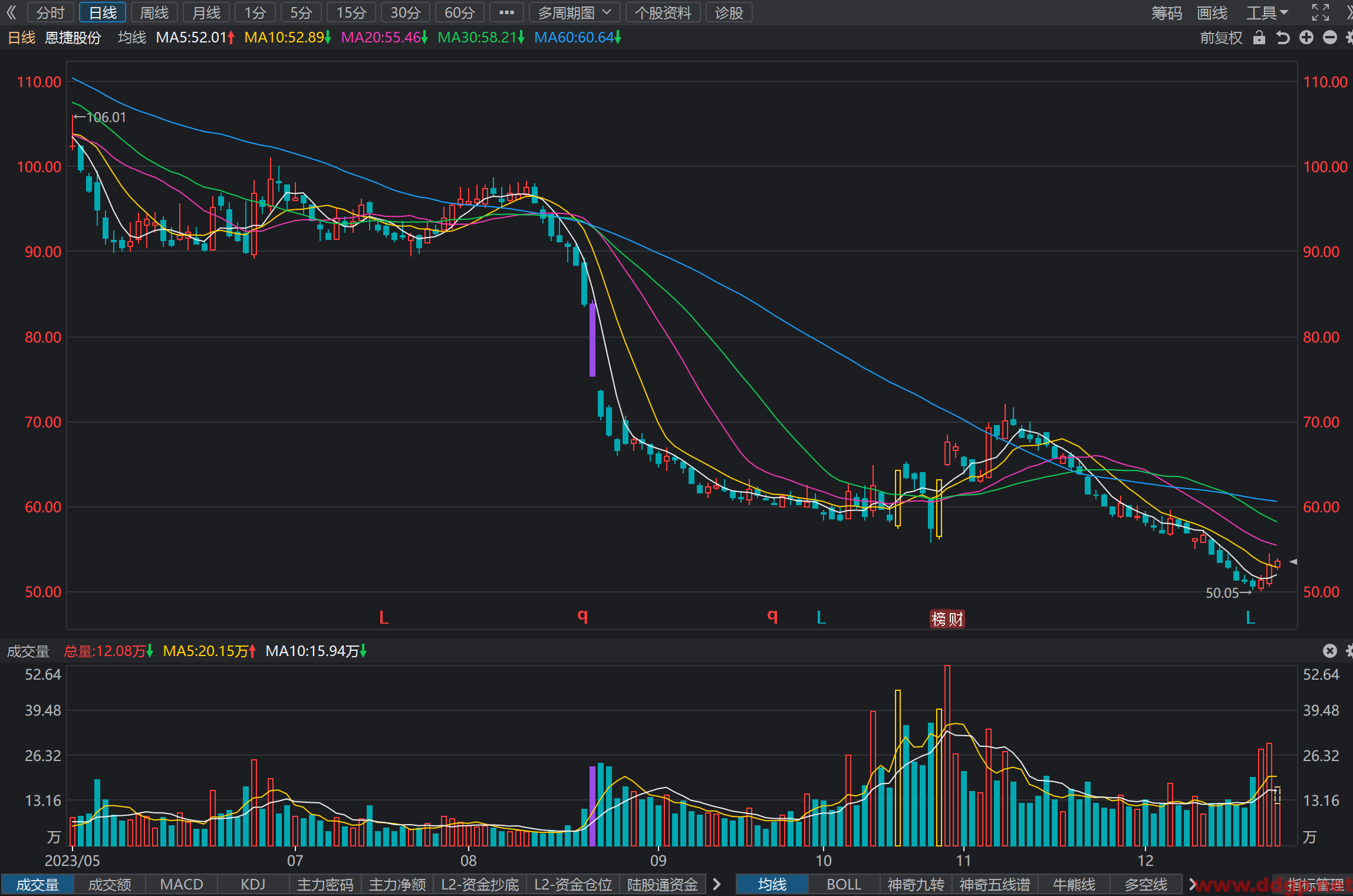Switch to the MACD indicator tab
This screenshot has width=1353, height=896.
tap(182, 885)
